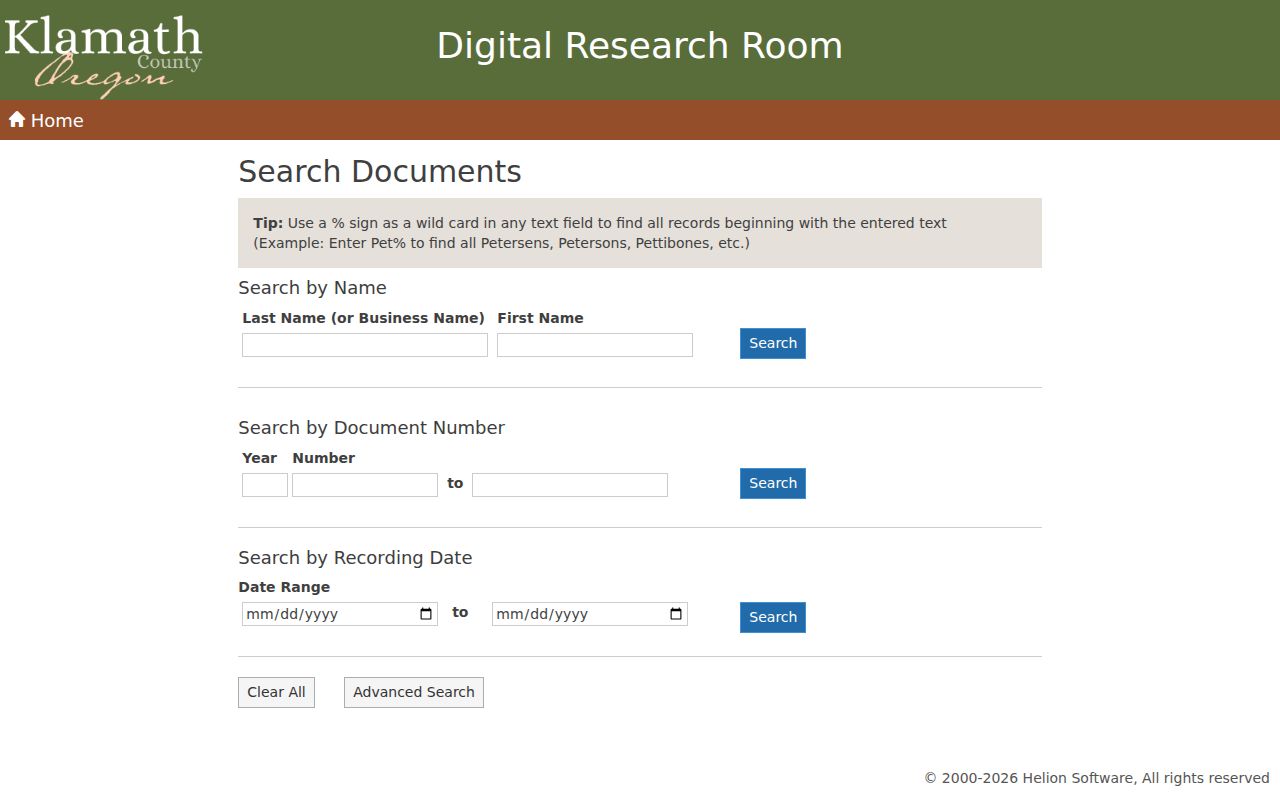Focus the ending document number field
Viewport: 1280px width, 800px height.
(x=570, y=485)
